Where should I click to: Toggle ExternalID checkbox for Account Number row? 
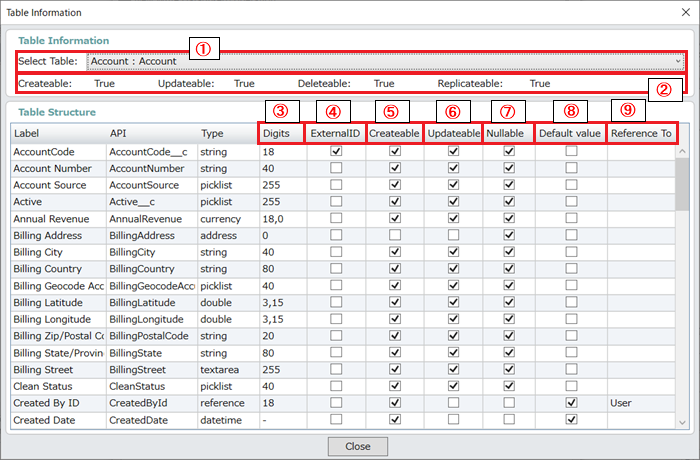click(x=336, y=168)
